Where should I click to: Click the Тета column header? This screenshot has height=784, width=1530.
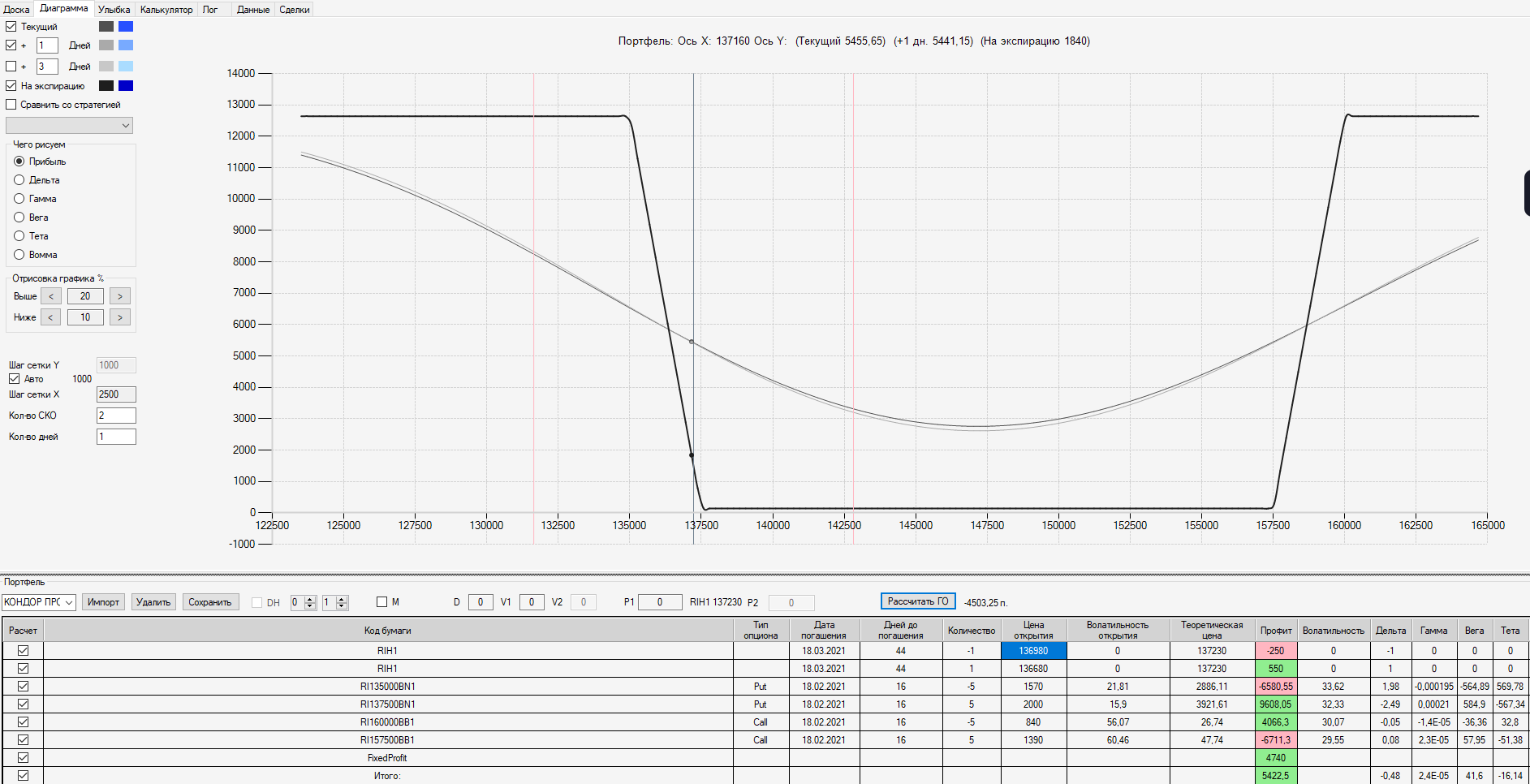(x=1511, y=631)
